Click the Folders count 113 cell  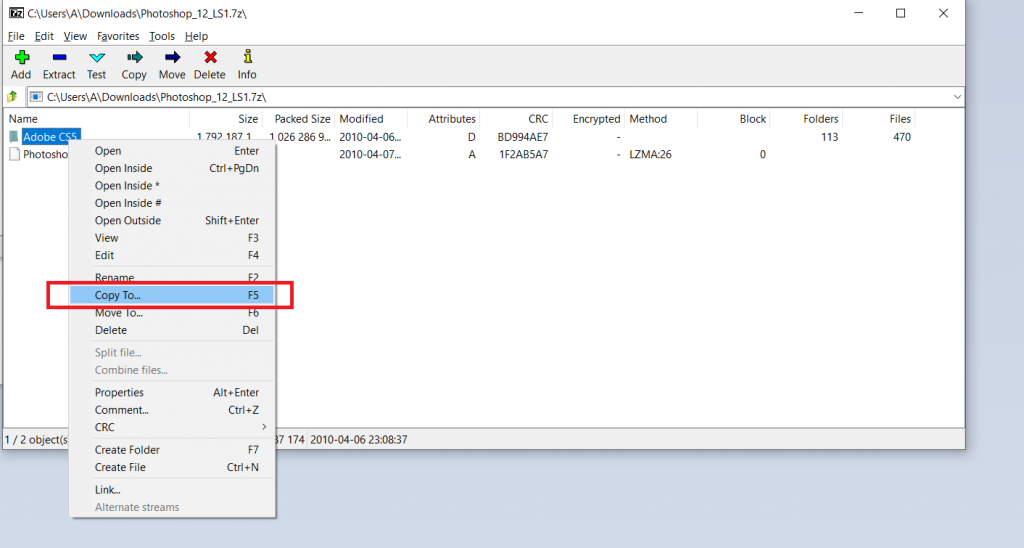pyautogui.click(x=829, y=137)
